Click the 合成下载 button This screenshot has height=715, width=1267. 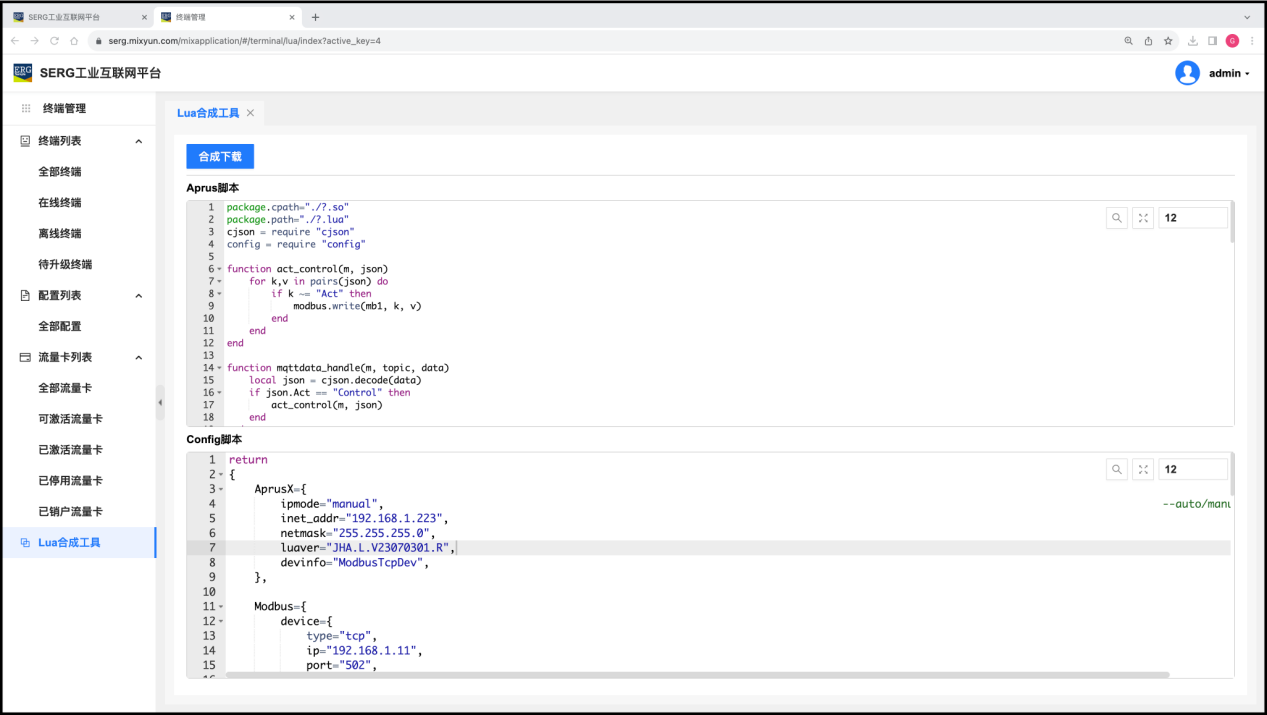(220, 156)
